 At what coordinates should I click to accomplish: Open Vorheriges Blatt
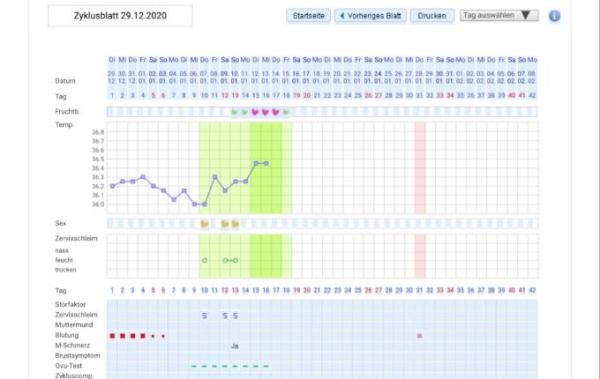pyautogui.click(x=370, y=16)
